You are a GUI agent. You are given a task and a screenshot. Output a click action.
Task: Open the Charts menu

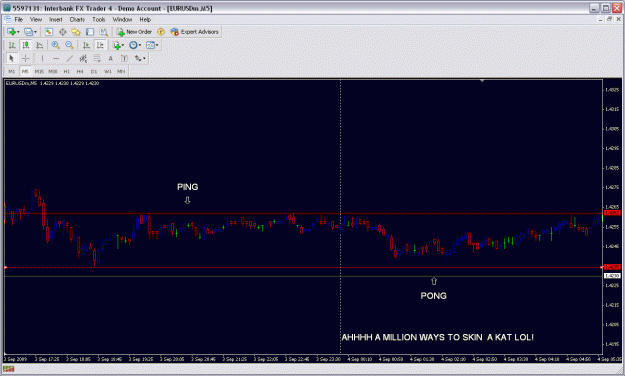(77, 19)
